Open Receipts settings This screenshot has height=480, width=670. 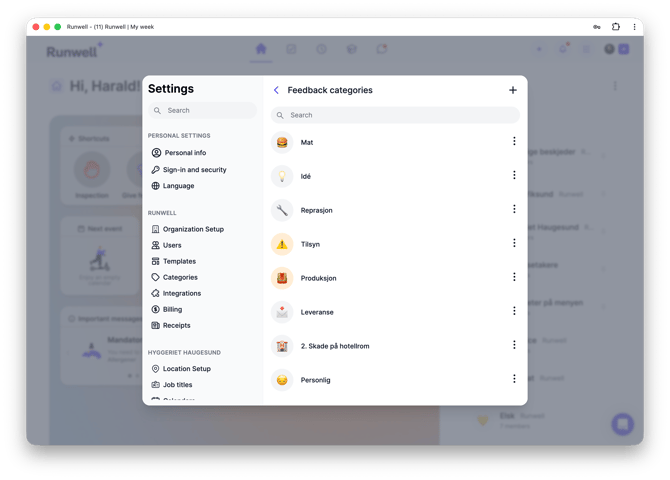(x=171, y=325)
